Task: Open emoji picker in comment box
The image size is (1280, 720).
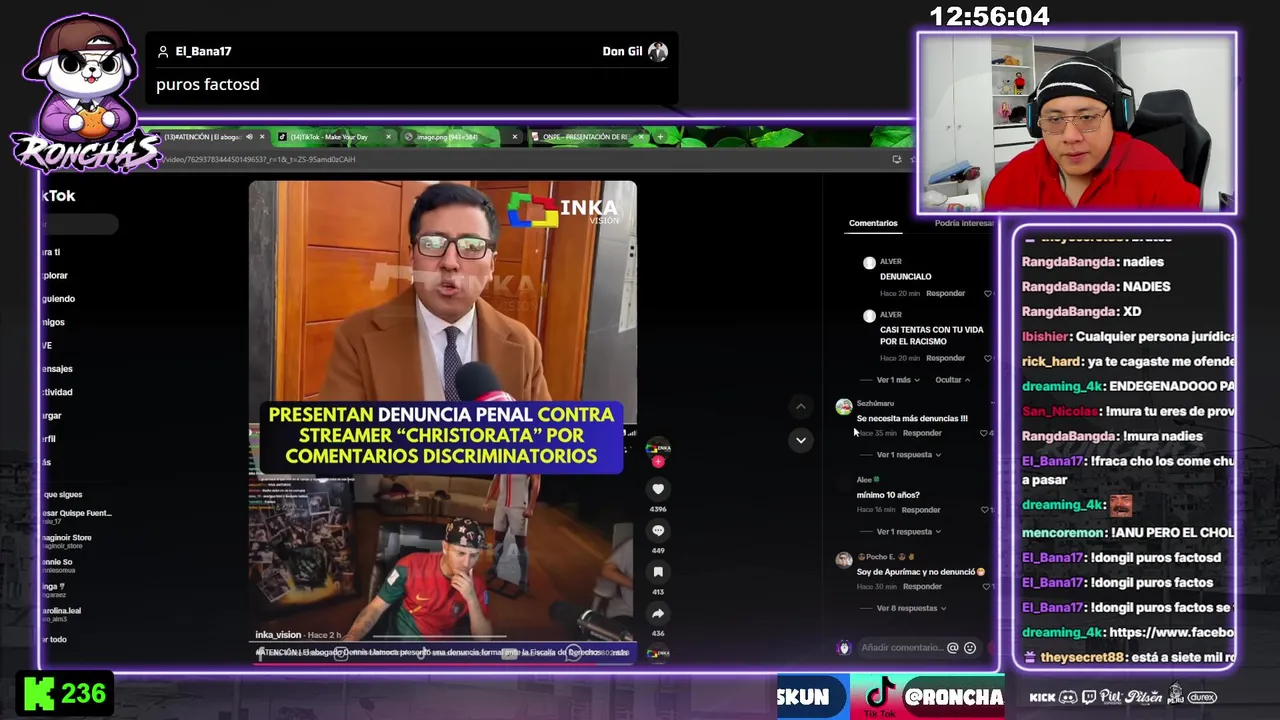Action: click(969, 648)
